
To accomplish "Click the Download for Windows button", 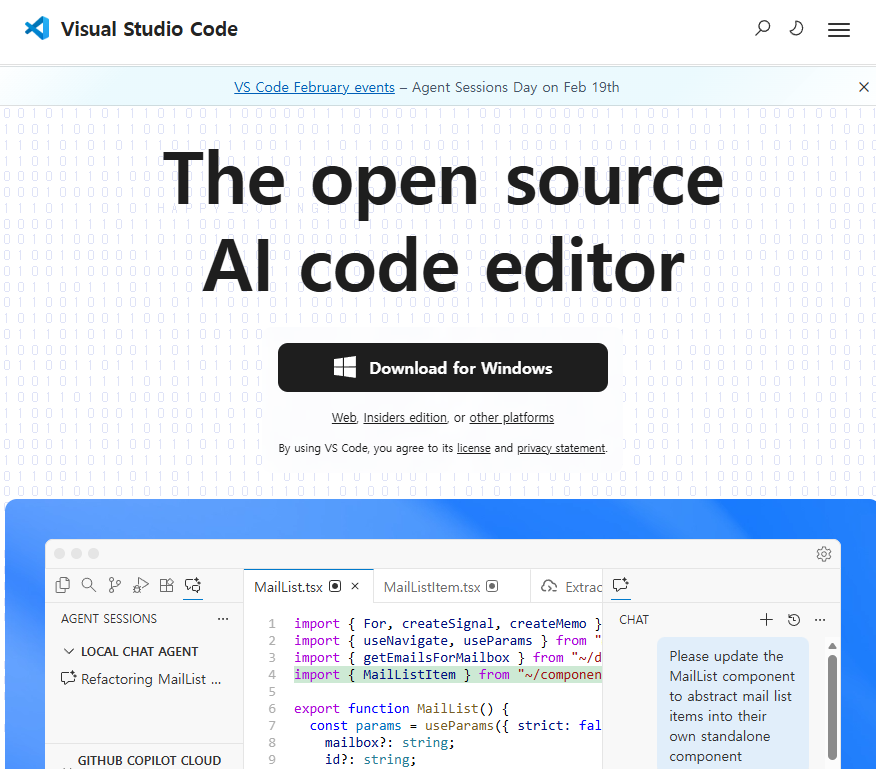I will 442,368.
